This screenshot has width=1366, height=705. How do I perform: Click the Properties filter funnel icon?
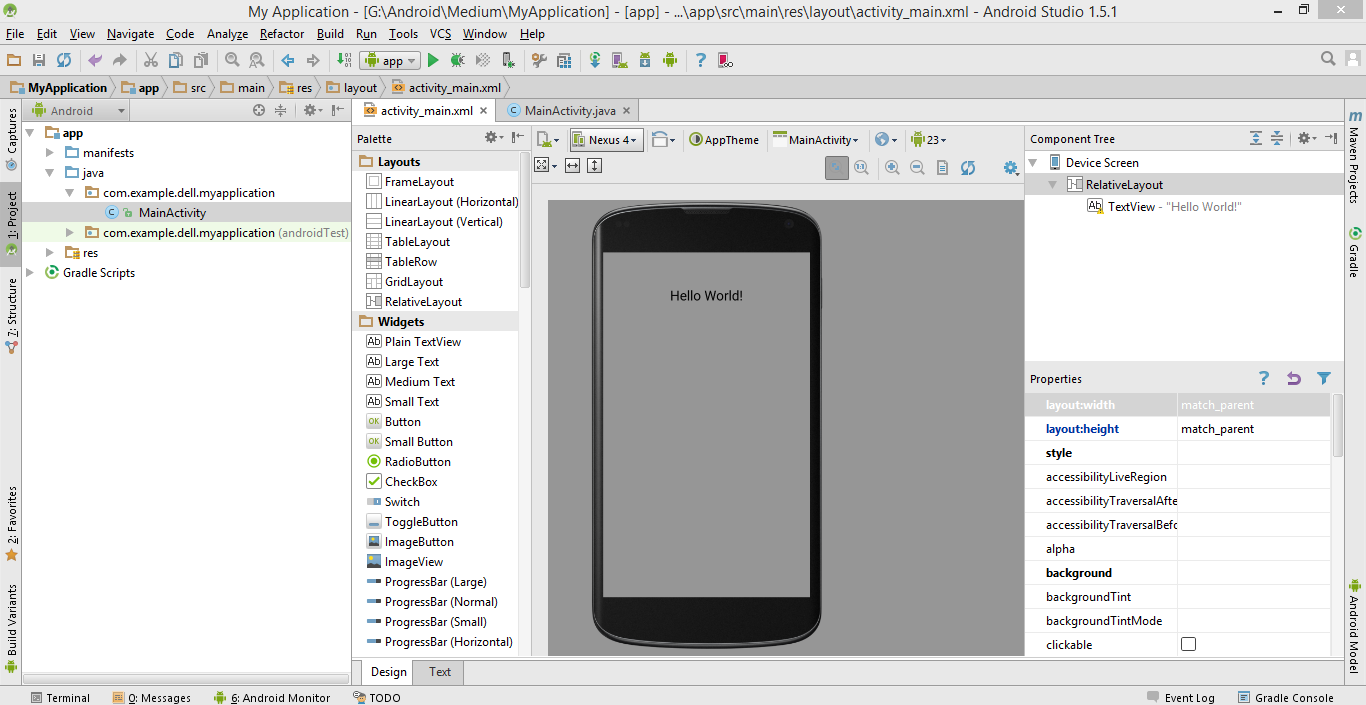point(1324,379)
